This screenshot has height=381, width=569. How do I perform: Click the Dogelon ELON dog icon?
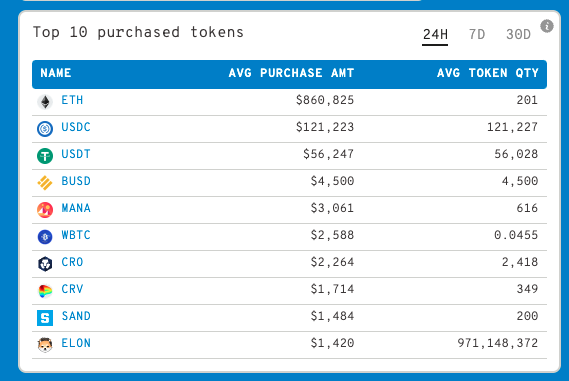pos(45,345)
